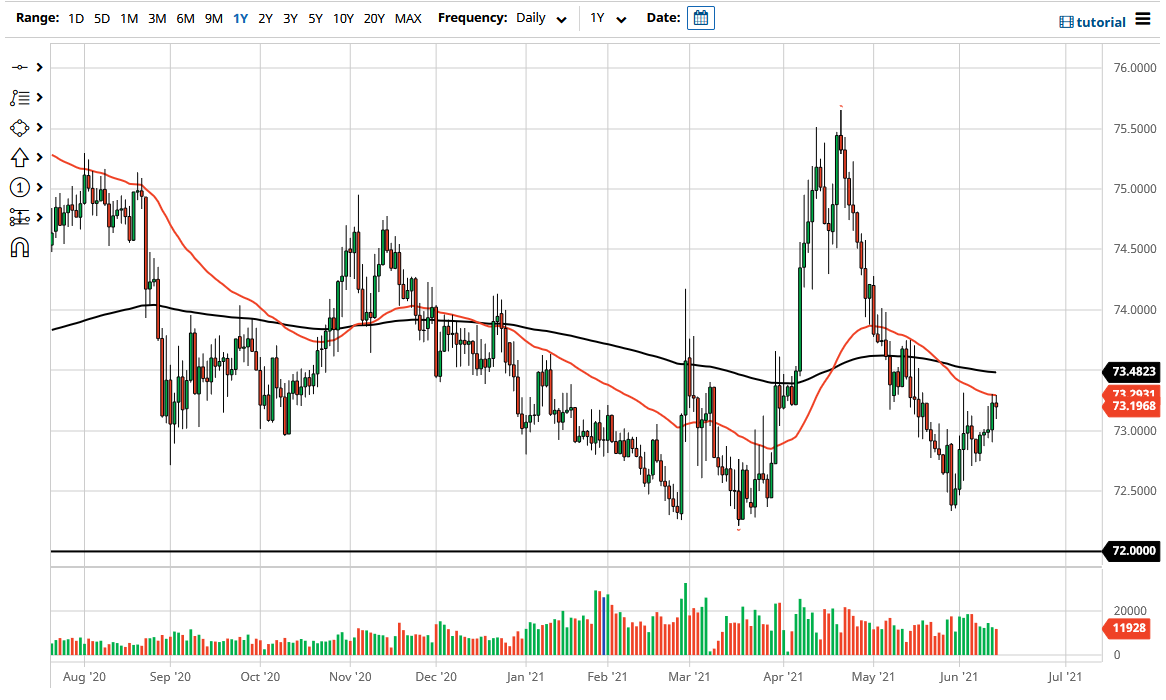Select the 5D range option
Image resolution: width=1166 pixels, height=700 pixels.
pyautogui.click(x=100, y=18)
